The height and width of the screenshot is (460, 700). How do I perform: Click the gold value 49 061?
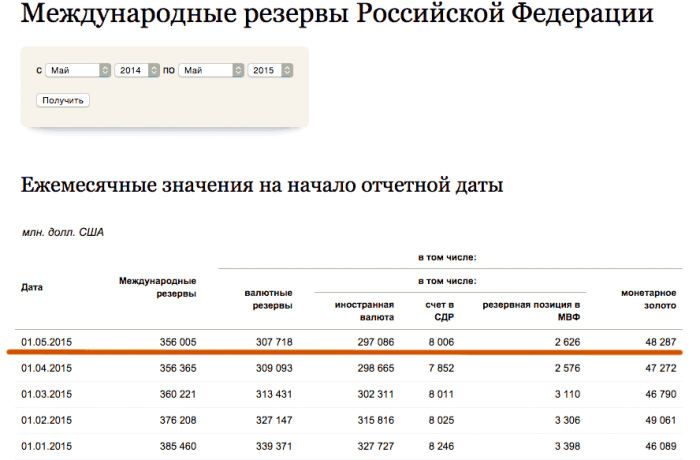click(x=661, y=420)
